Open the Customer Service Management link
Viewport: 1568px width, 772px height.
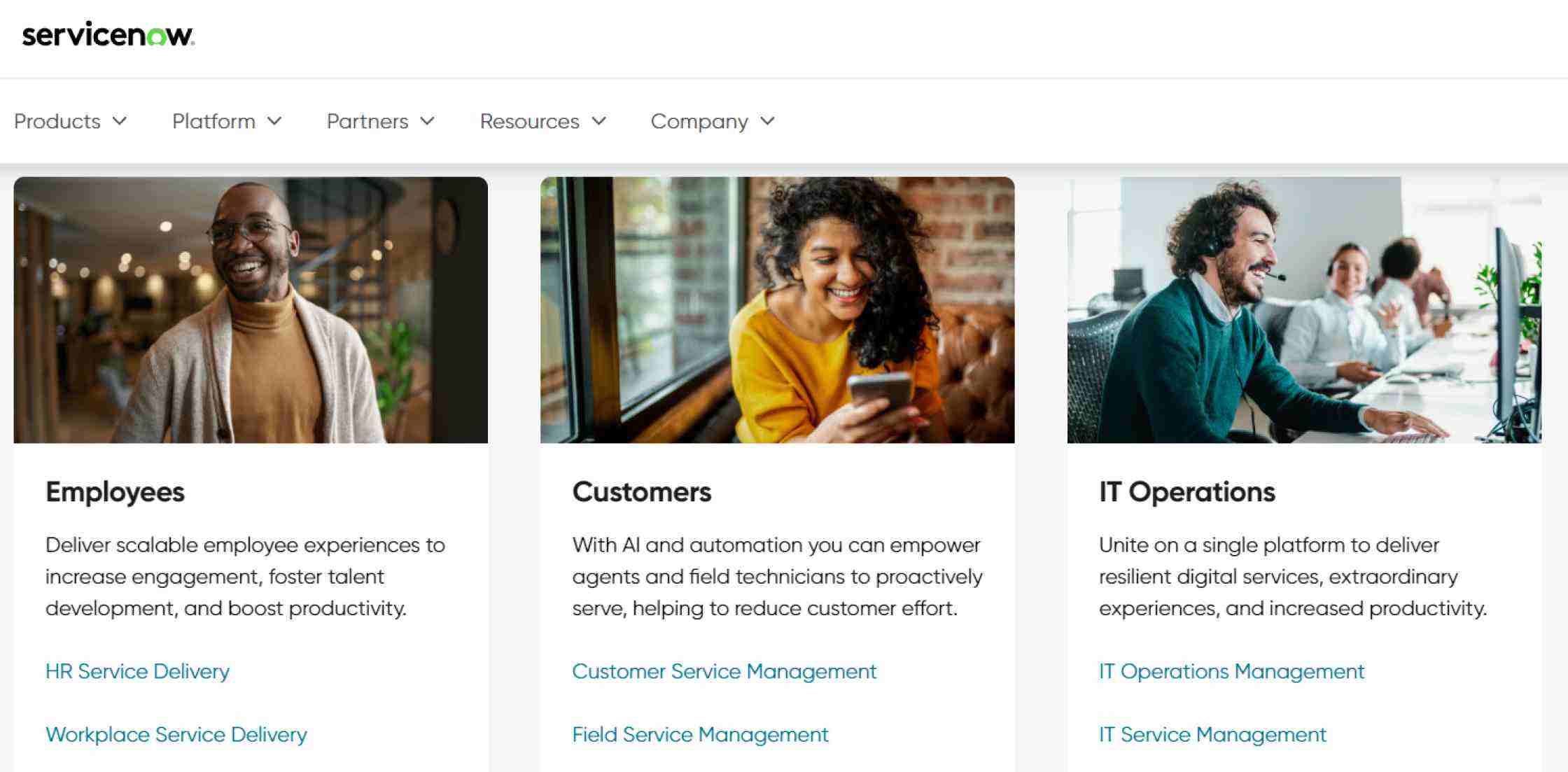coord(724,671)
